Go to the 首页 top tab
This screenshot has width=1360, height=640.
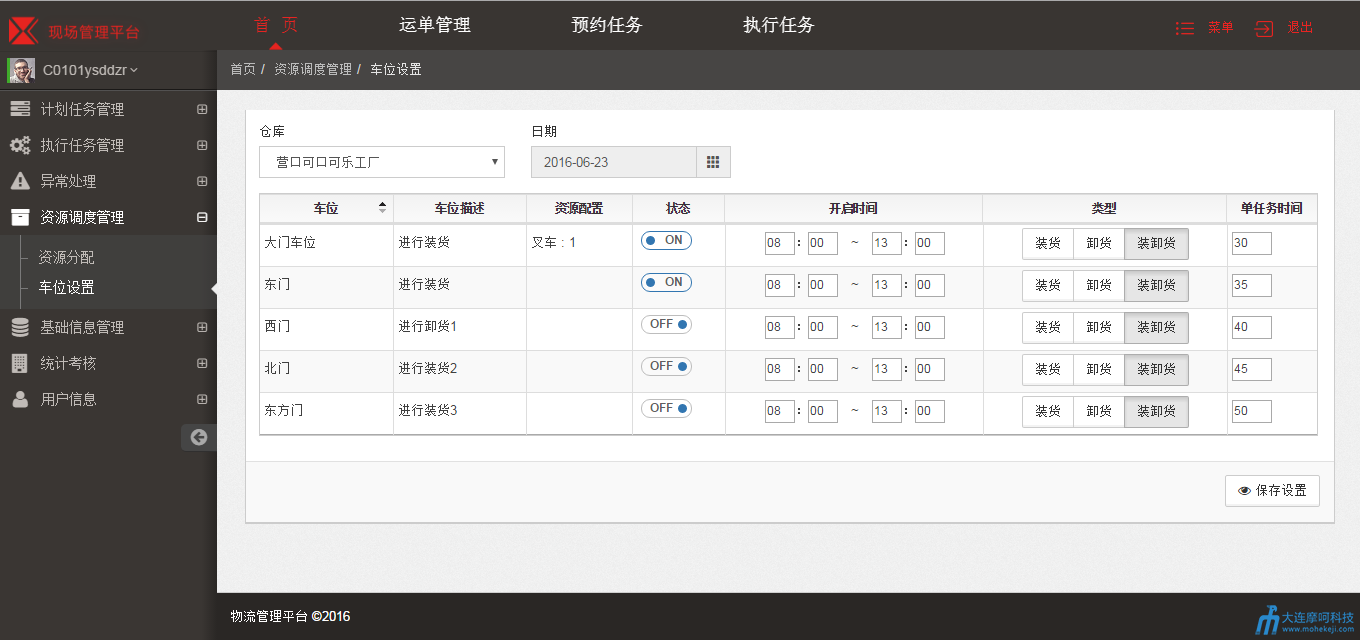click(275, 25)
